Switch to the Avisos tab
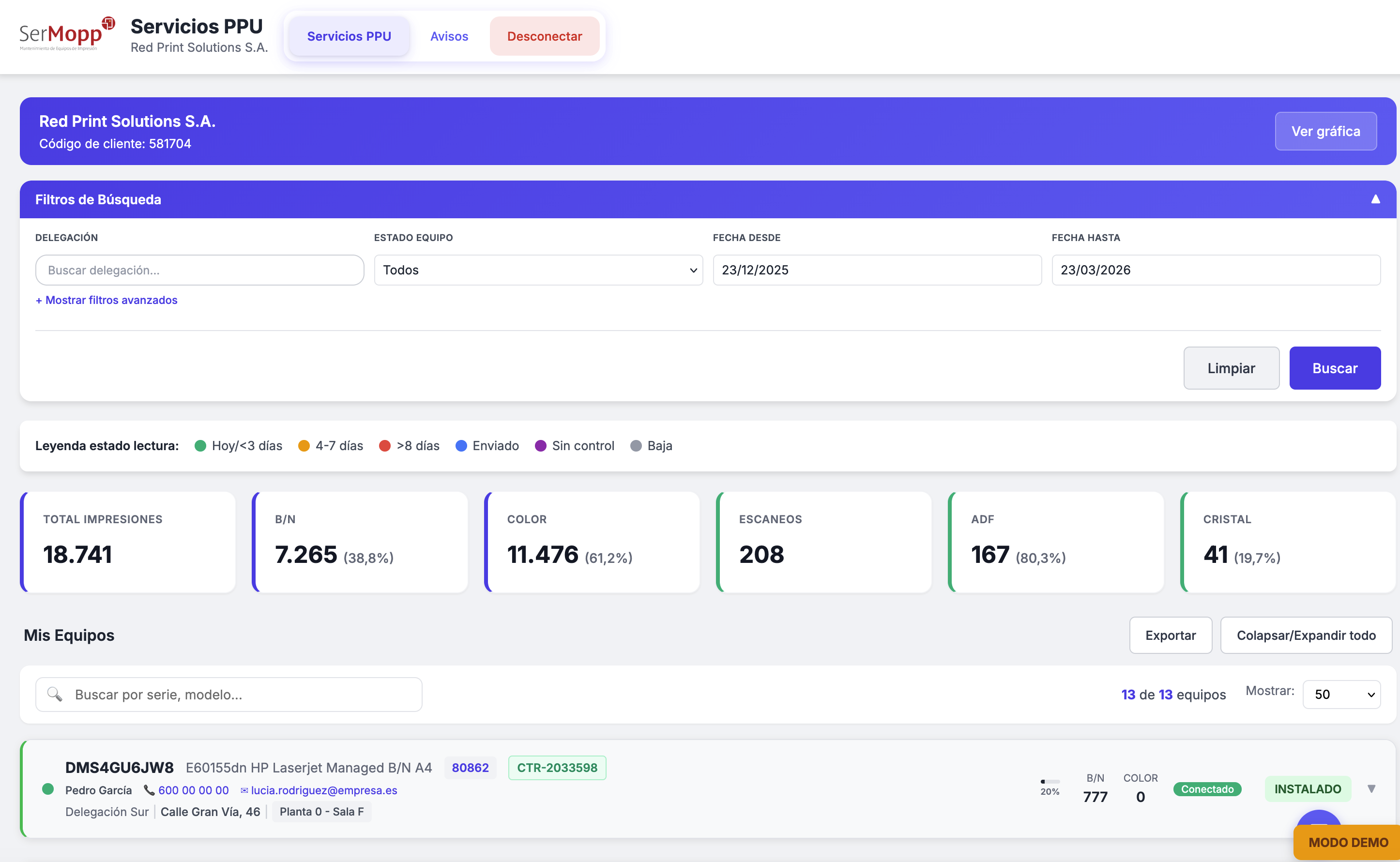This screenshot has height=862, width=1400. coord(449,36)
